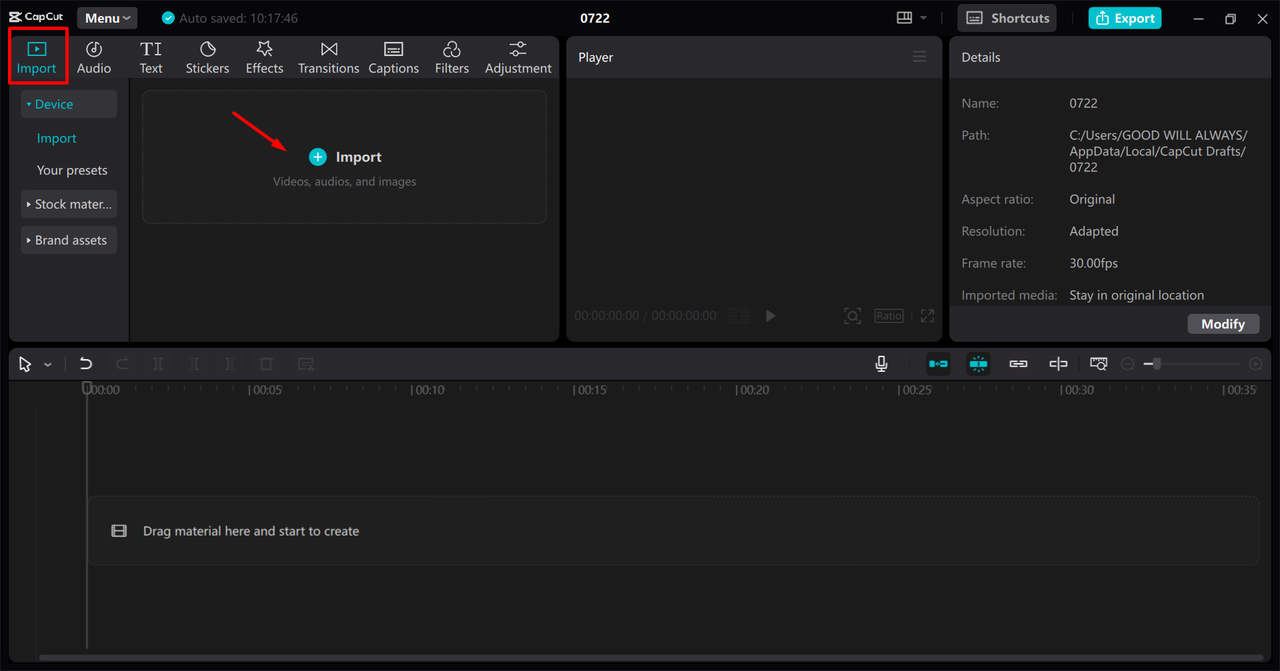Click the timeline cover/preview icon
Screen dimensions: 1280x671
1099,364
